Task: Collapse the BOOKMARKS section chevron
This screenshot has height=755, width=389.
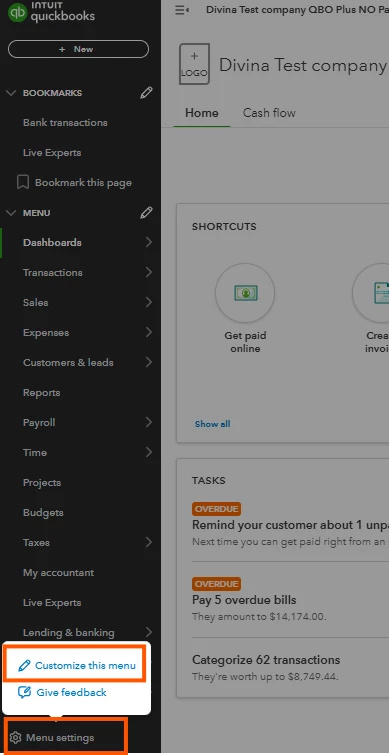Action: click(x=11, y=93)
